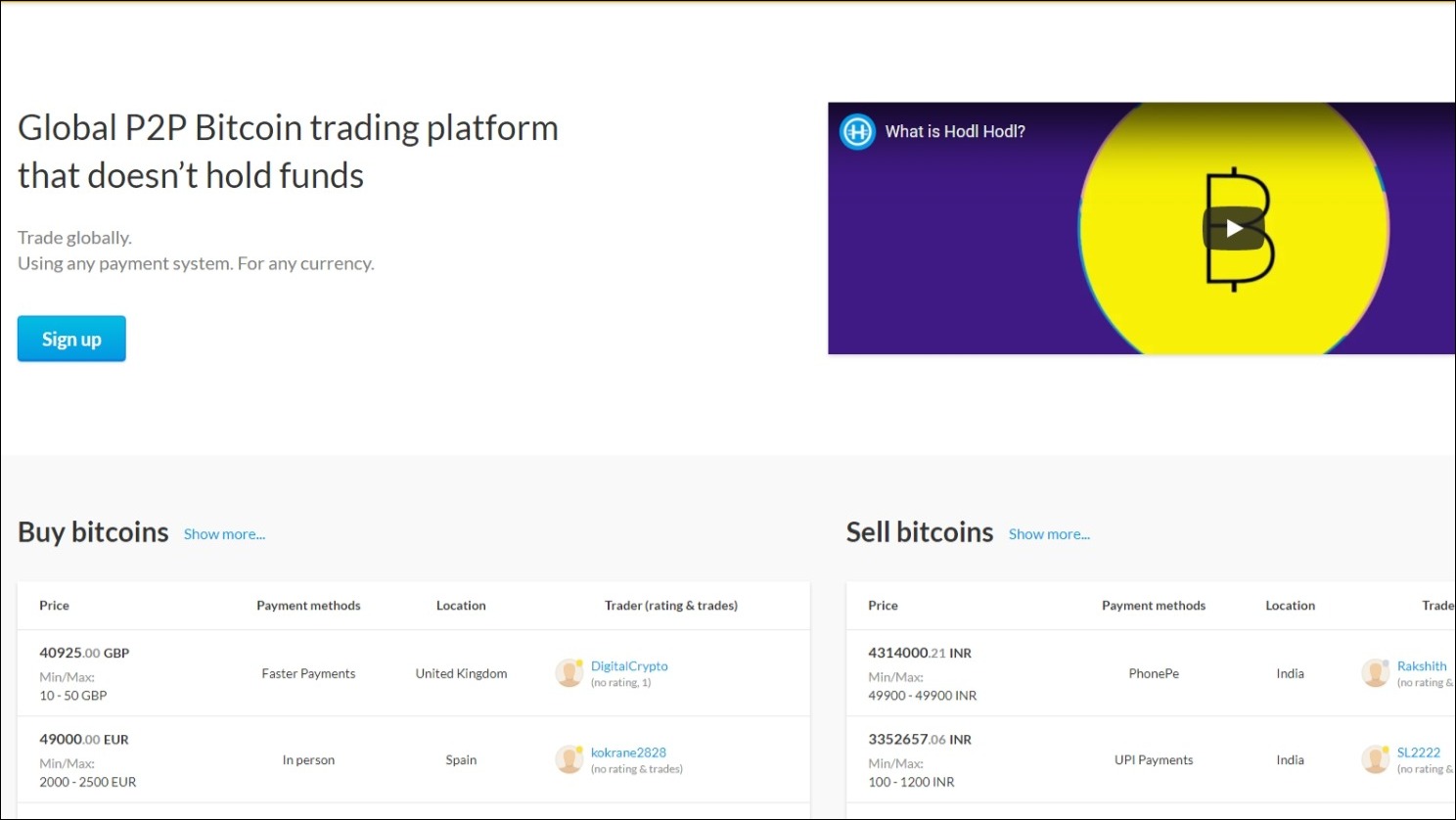Click Rakshith's avatar icon
This screenshot has width=1456, height=820.
tap(1376, 673)
